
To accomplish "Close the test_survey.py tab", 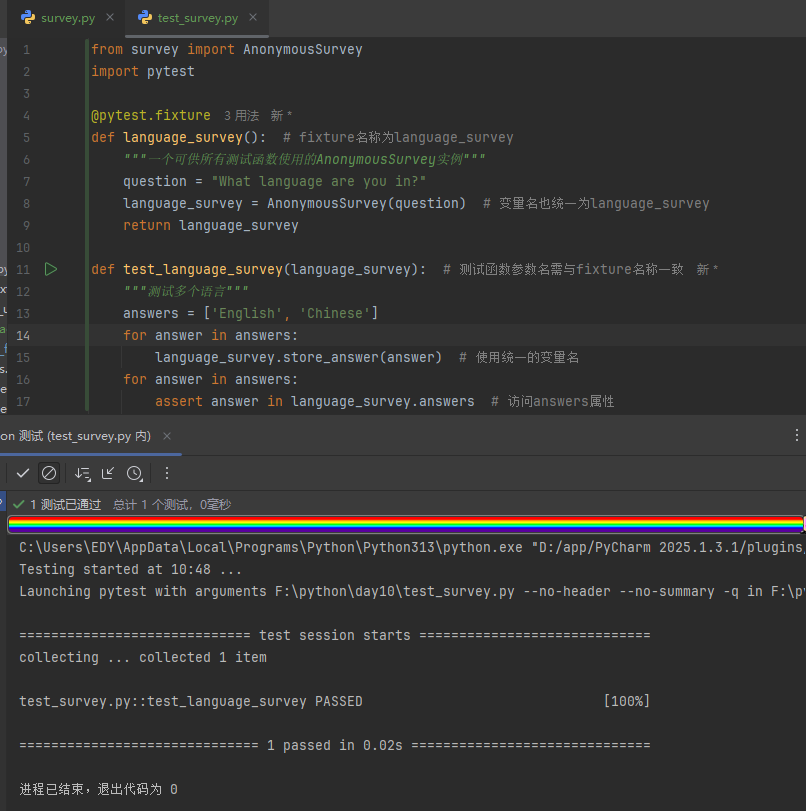I will click(x=253, y=17).
